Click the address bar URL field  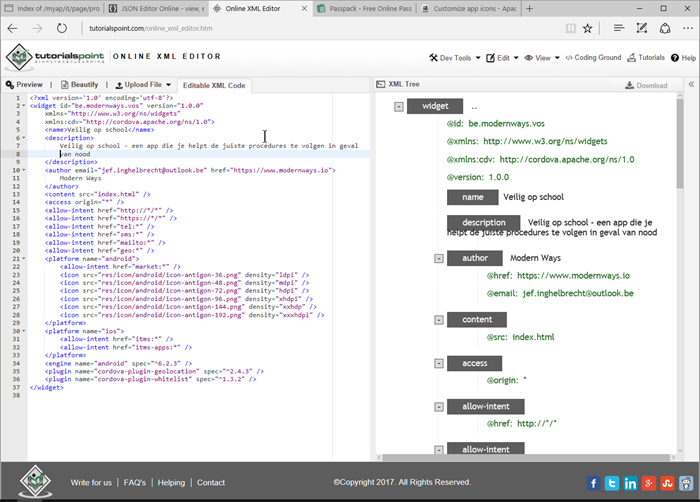(x=319, y=28)
